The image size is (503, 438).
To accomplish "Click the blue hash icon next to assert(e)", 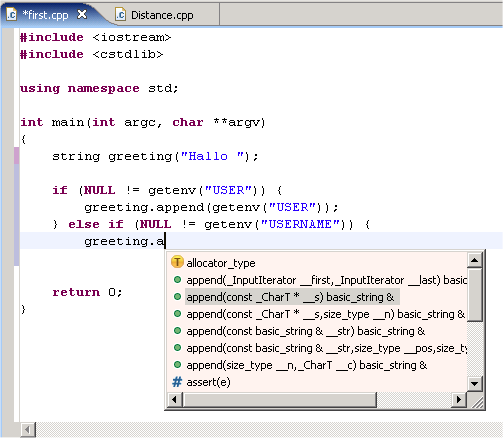I will pyautogui.click(x=177, y=382).
